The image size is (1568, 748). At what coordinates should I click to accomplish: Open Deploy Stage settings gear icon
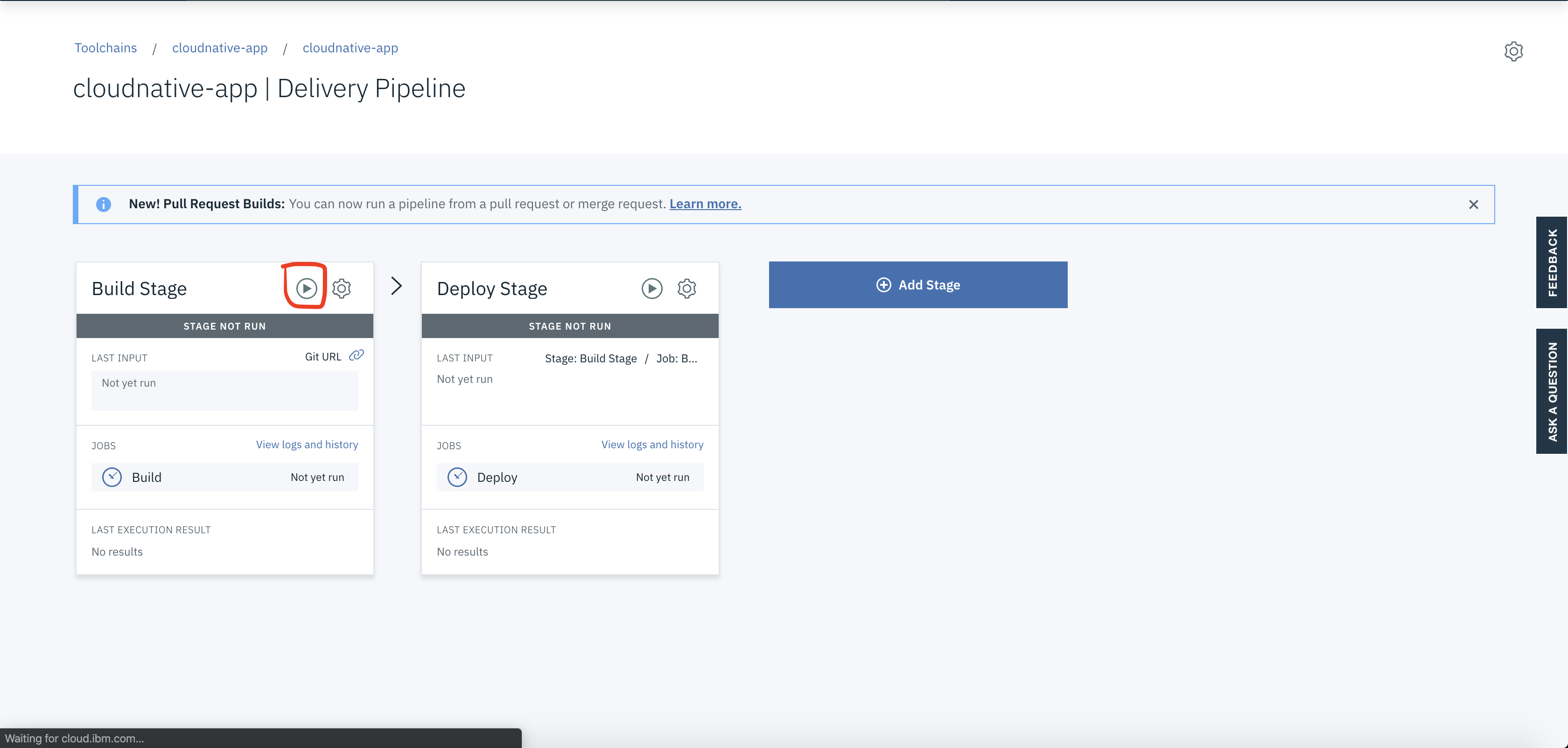687,288
